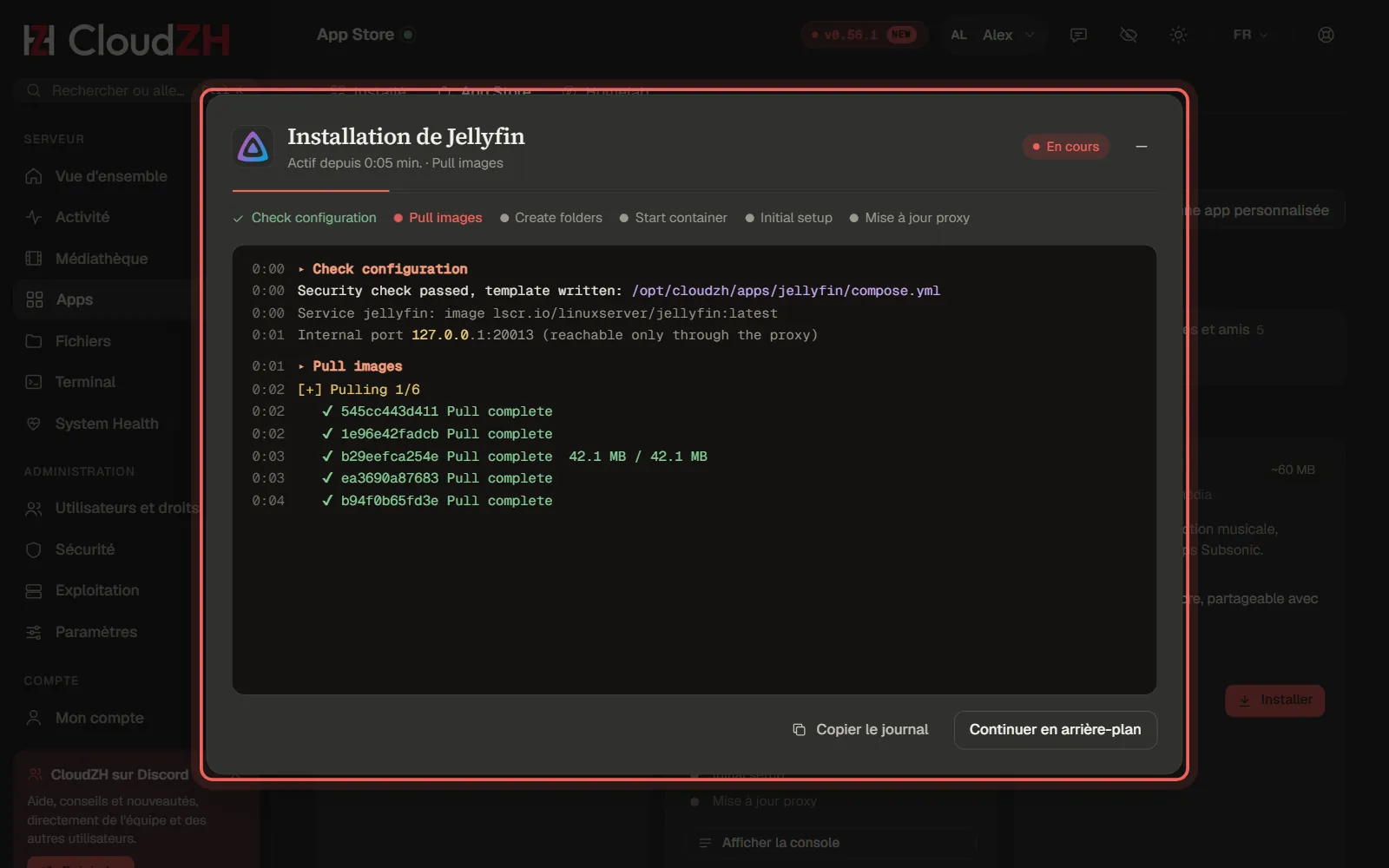The height and width of the screenshot is (868, 1389).
Task: Click the Terminal icon in the sidebar
Action: (34, 382)
